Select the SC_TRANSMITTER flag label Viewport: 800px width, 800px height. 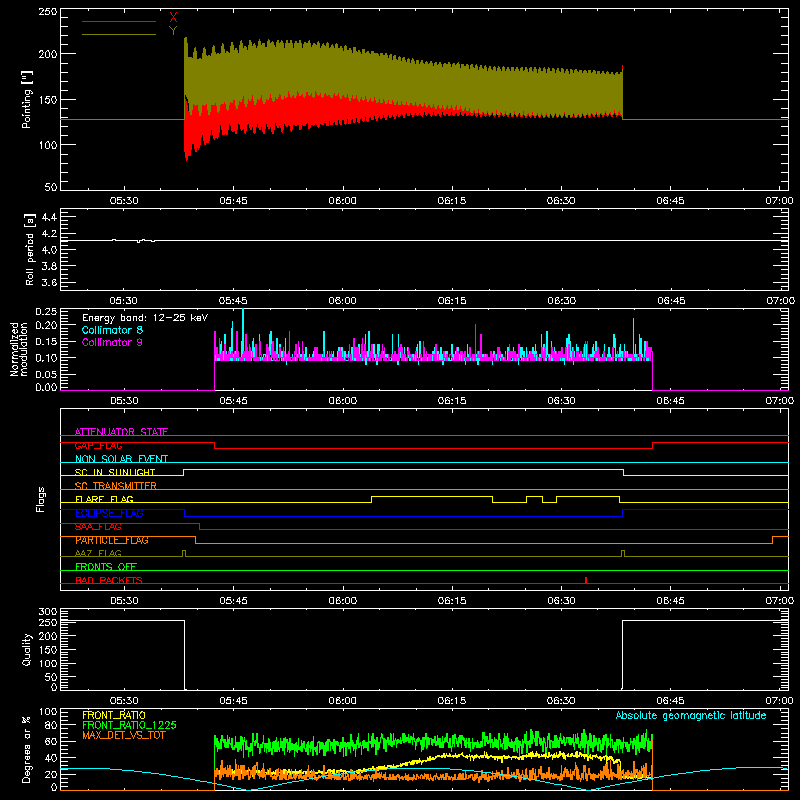[116, 486]
